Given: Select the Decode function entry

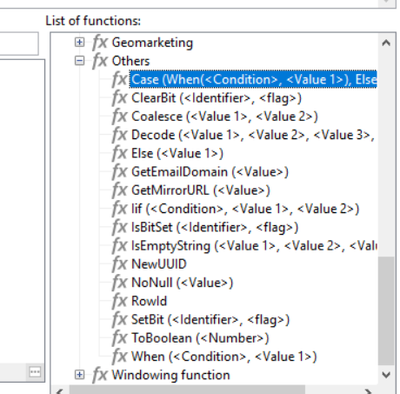Looking at the screenshot, I should tap(252, 135).
